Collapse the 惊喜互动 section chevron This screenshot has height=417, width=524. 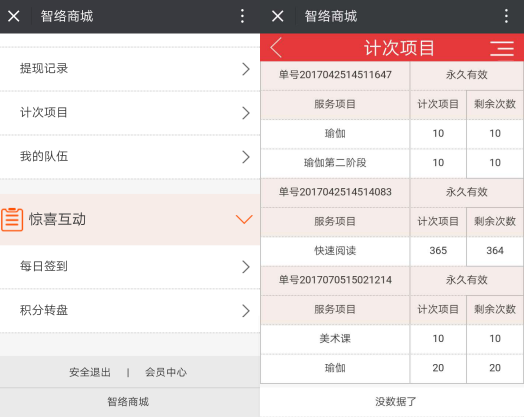click(244, 219)
